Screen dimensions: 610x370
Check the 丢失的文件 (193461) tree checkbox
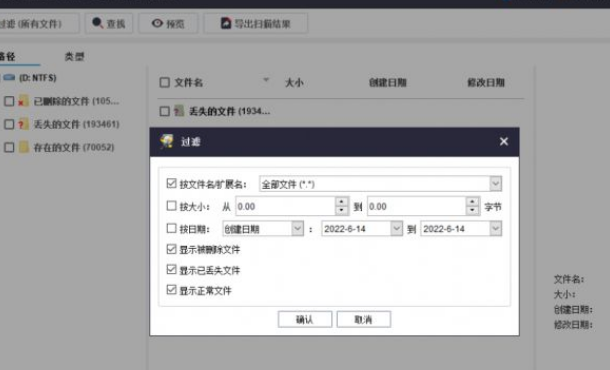(x=9, y=125)
